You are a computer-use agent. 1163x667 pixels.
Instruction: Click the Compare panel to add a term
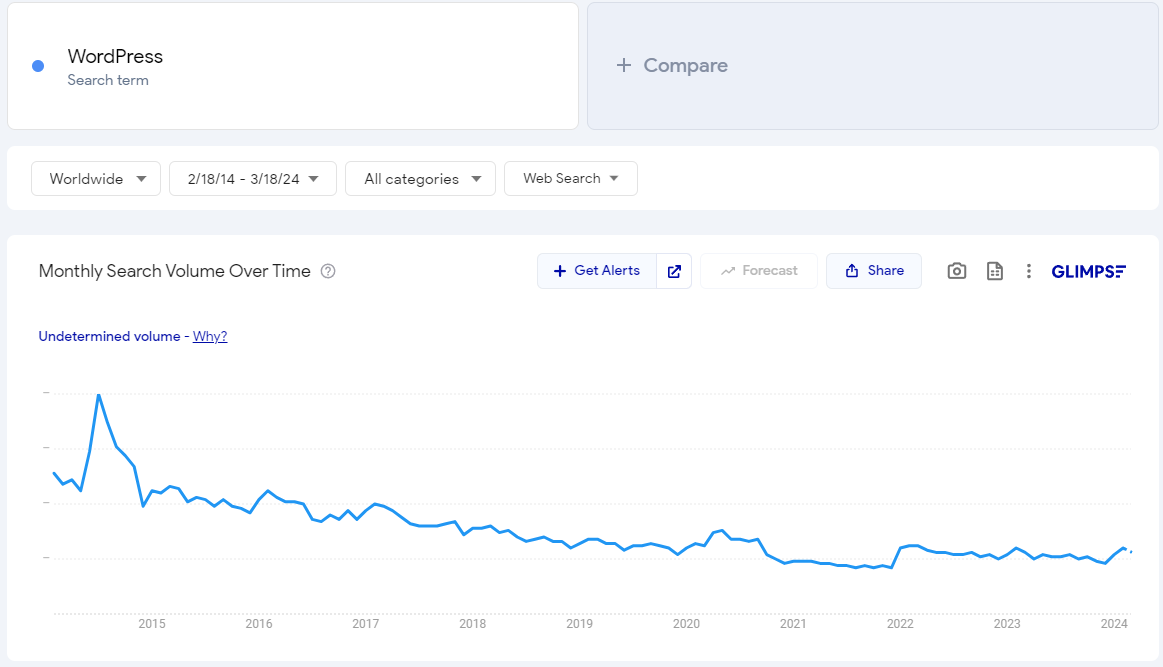point(671,65)
